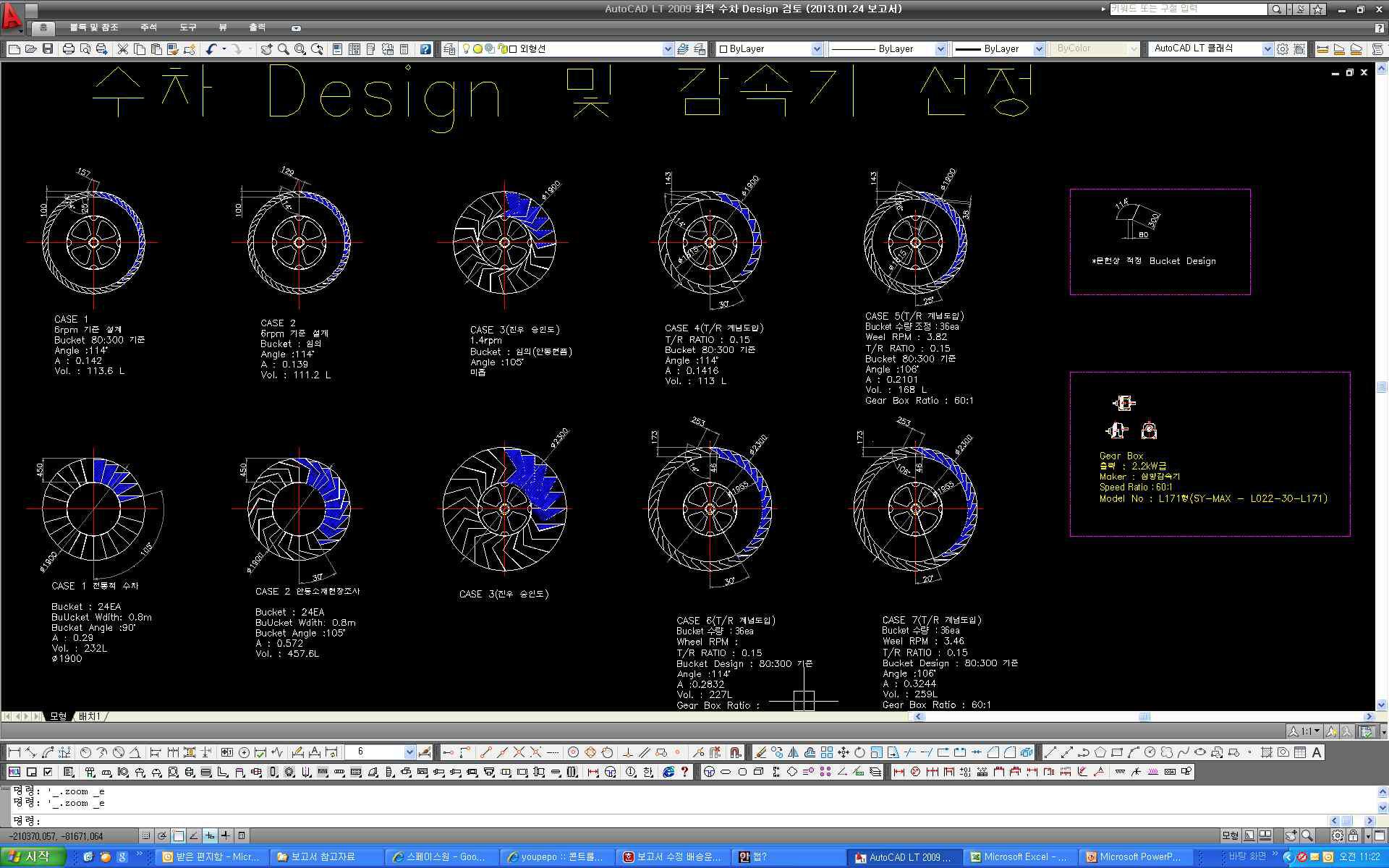Expand the 외형선 layer dropdown
The height and width of the screenshot is (868, 1389).
tap(668, 49)
